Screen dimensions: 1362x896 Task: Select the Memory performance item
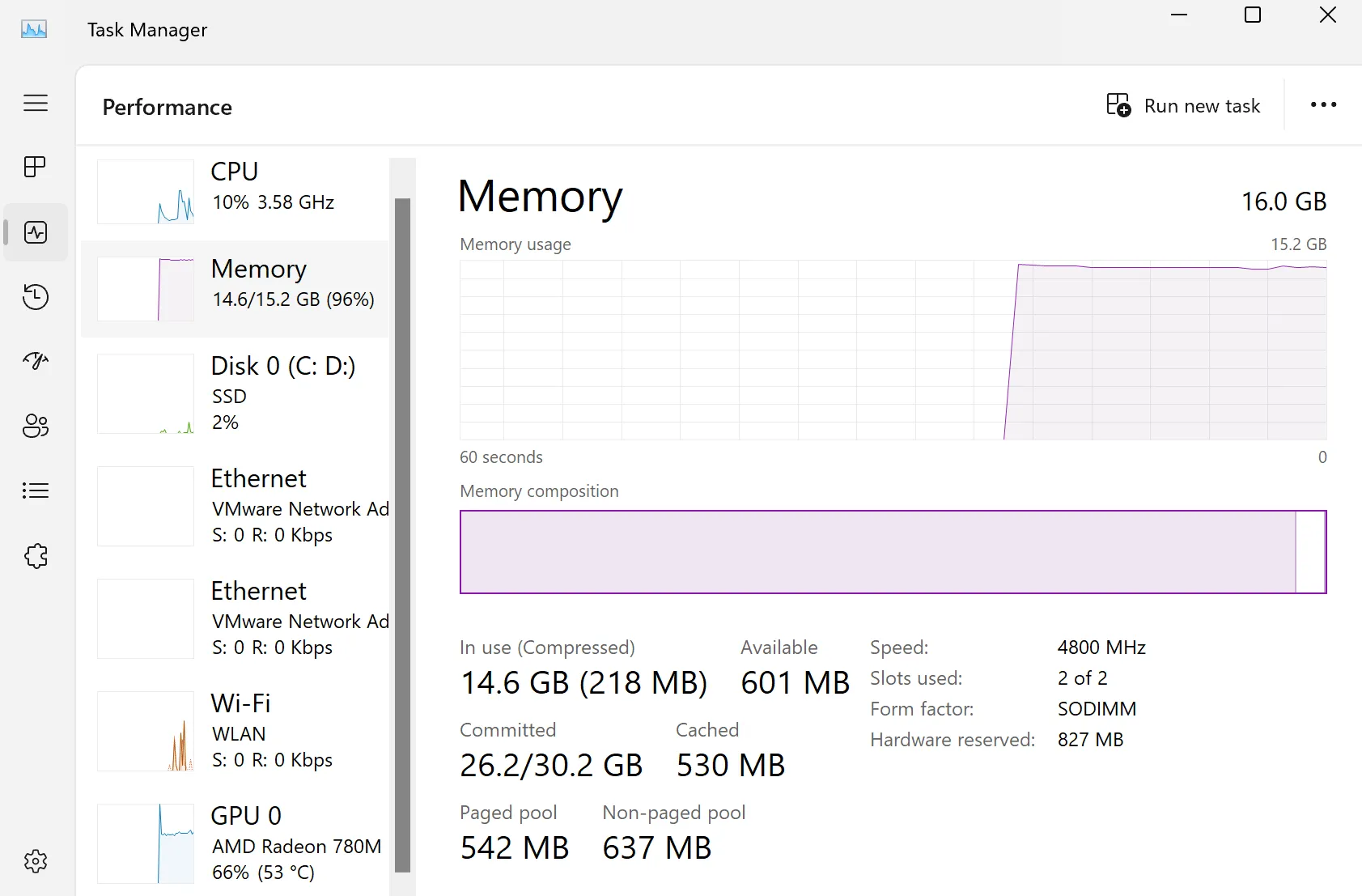coord(235,289)
